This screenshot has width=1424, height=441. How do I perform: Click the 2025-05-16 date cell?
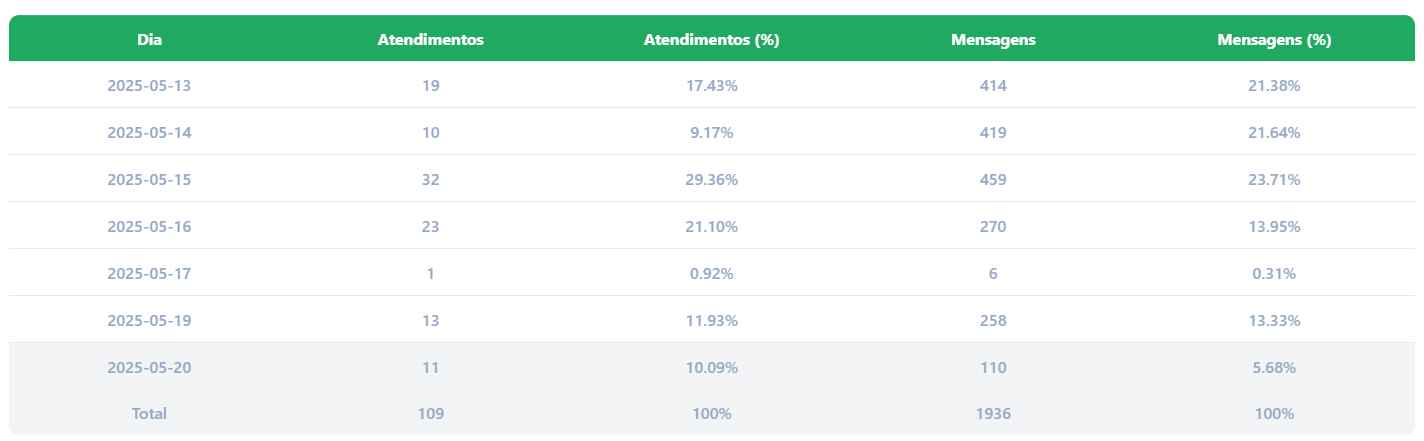149,227
